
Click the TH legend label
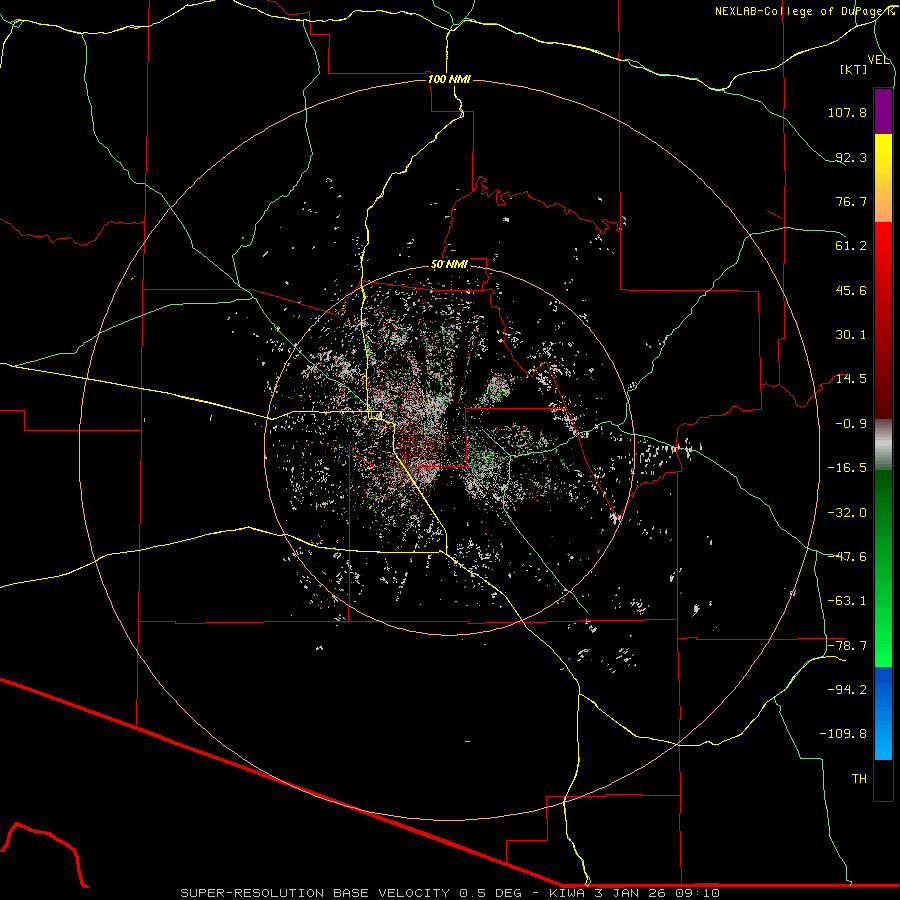[x=859, y=779]
